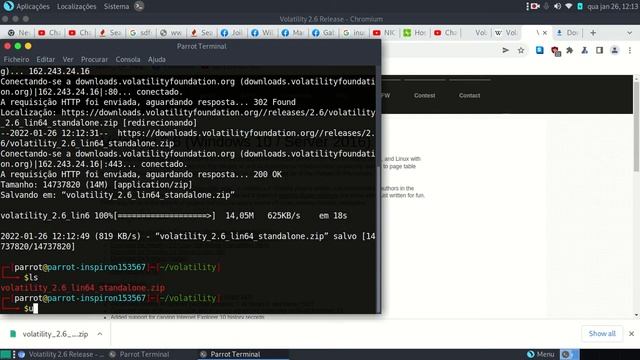The width and height of the screenshot is (640, 360).
Task: Open downloaded volatility_2.6 zip in download bar
Action: point(55,334)
